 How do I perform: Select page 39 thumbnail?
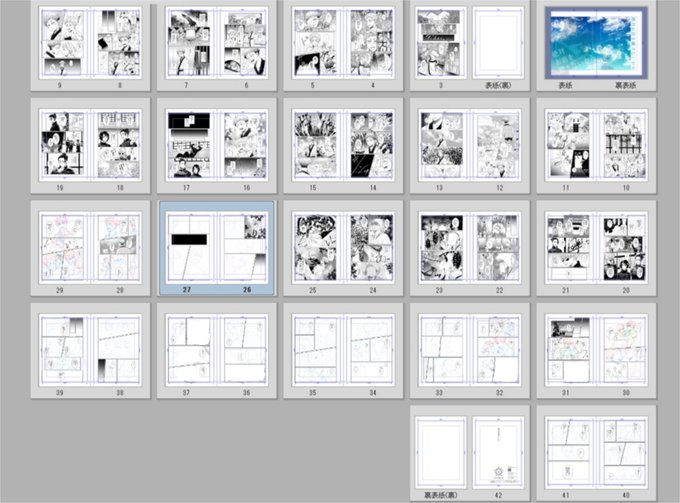tap(62, 350)
